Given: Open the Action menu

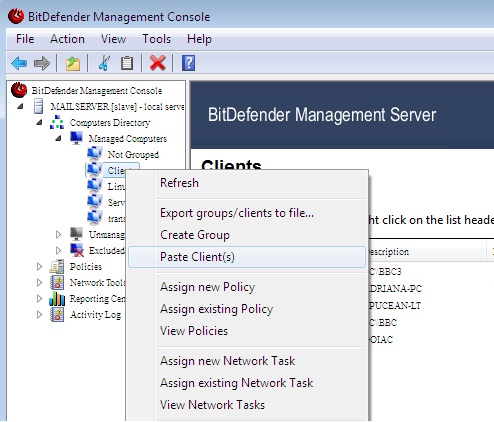Looking at the screenshot, I should pyautogui.click(x=67, y=39).
